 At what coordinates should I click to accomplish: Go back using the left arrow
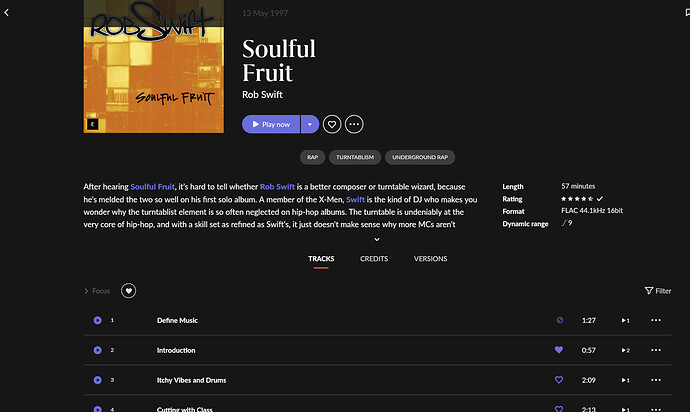(x=7, y=13)
